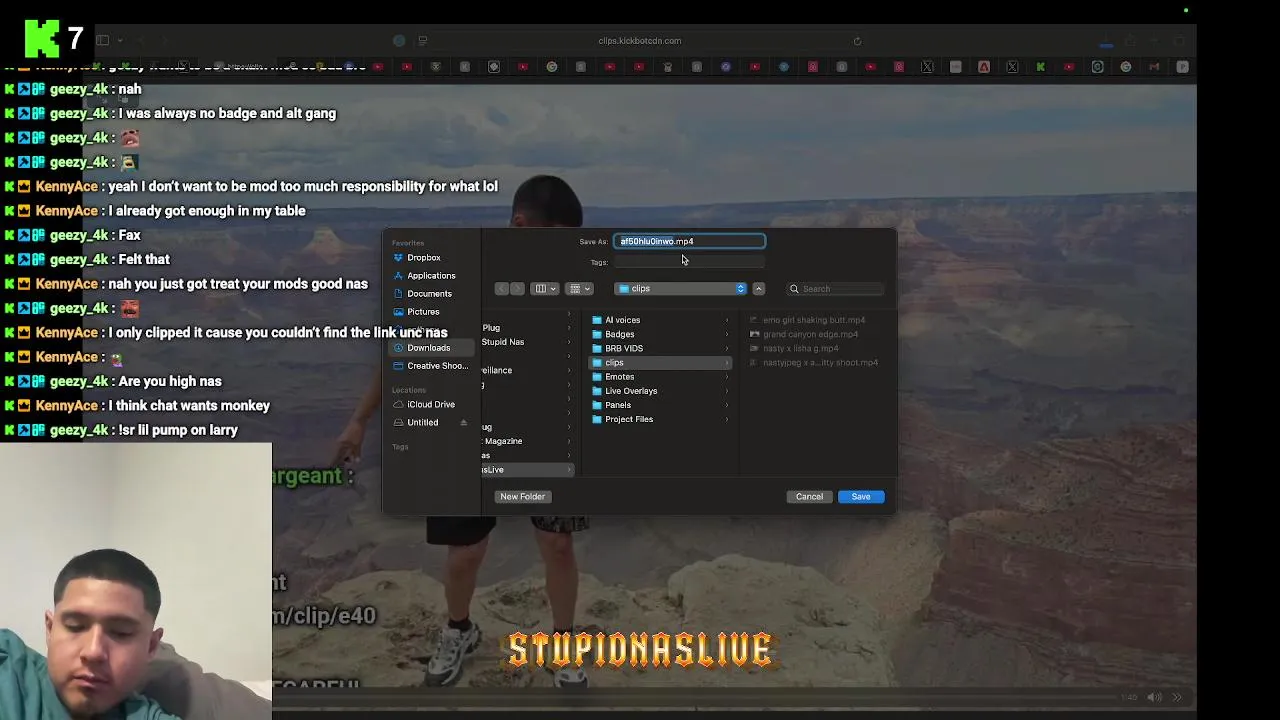Eject the Untitled disk

tap(463, 422)
